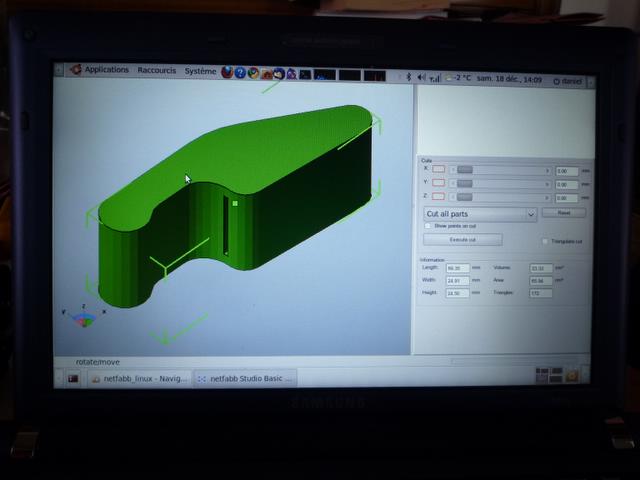Image resolution: width=640 pixels, height=480 pixels.
Task: Open the Système menu
Action: click(x=200, y=71)
